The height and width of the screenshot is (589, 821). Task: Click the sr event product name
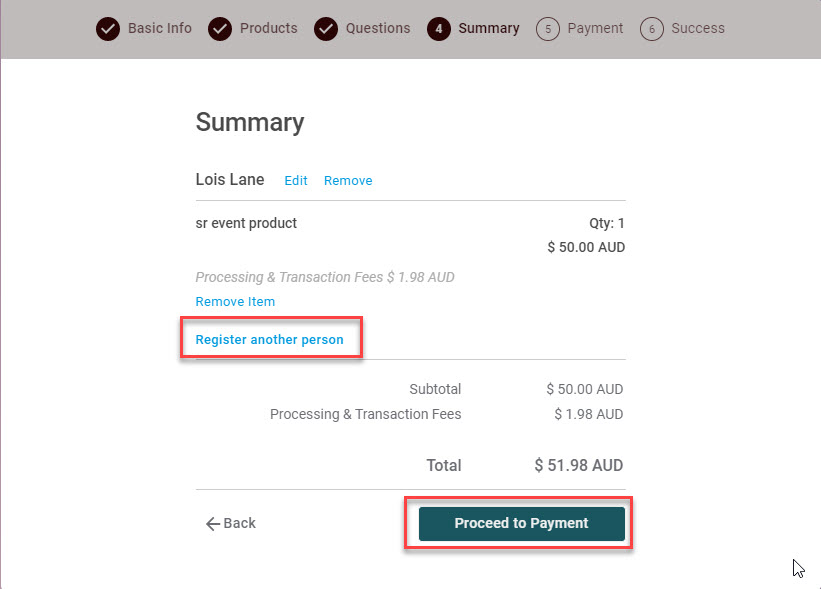click(246, 223)
